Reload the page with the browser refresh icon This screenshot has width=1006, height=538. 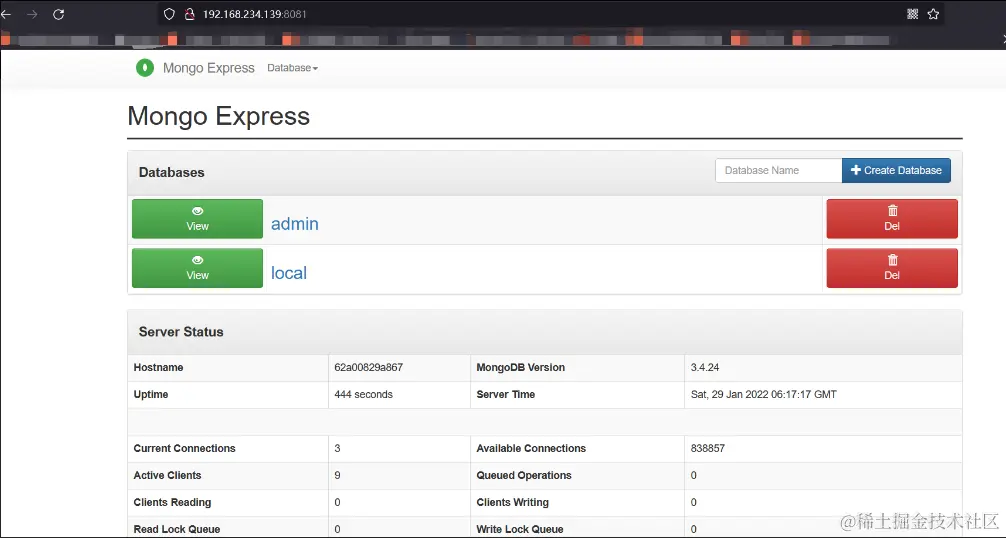[58, 14]
